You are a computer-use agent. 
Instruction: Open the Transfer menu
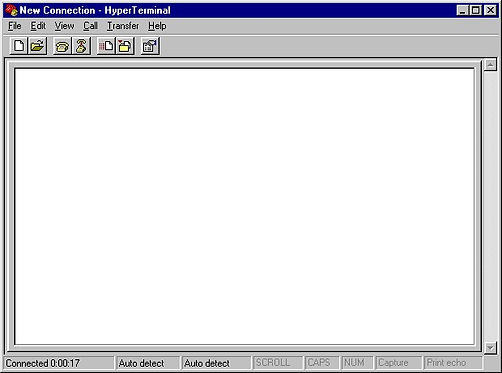point(123,26)
